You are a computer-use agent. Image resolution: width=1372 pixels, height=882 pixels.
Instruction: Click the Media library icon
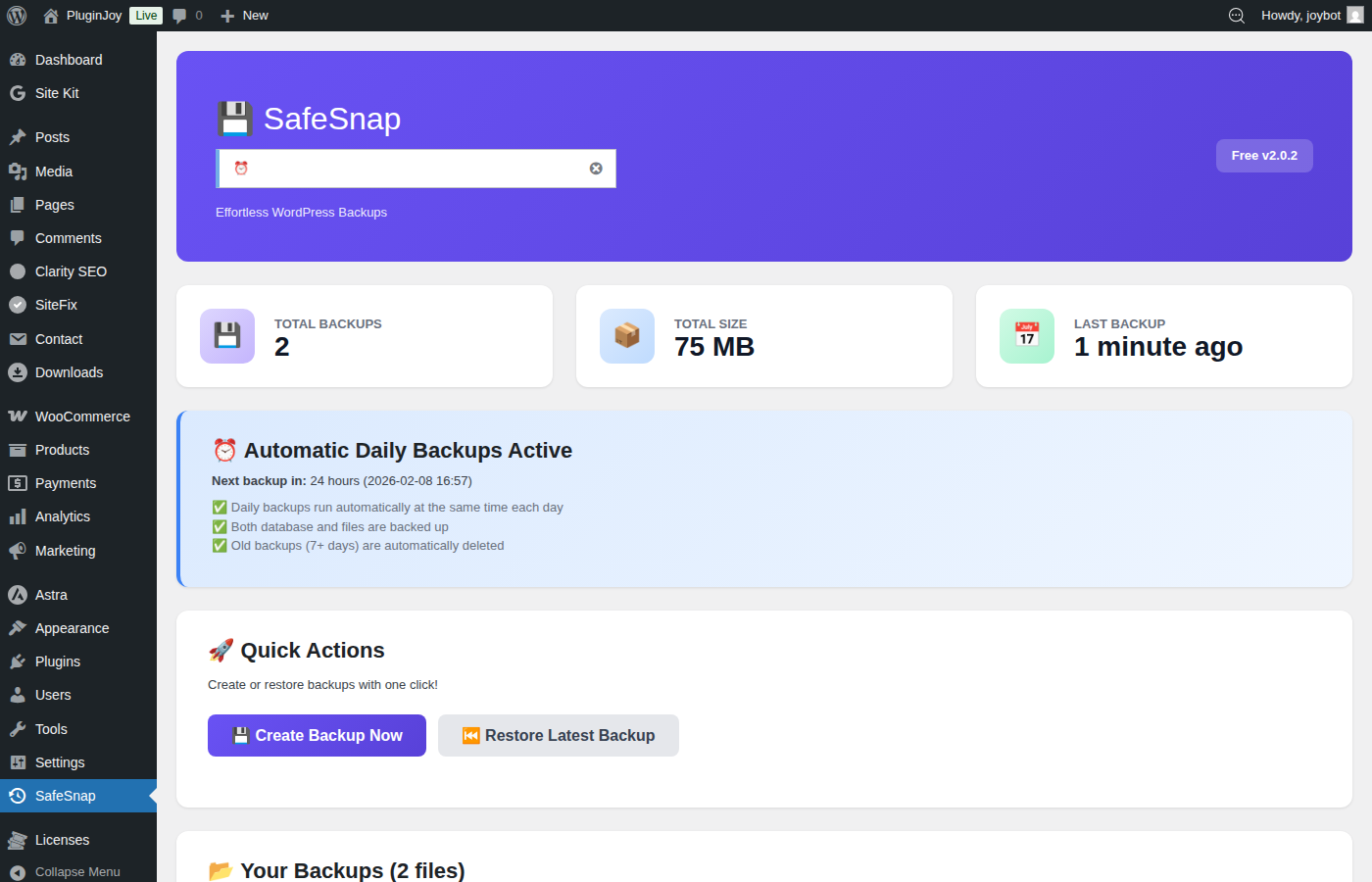pyautogui.click(x=18, y=171)
